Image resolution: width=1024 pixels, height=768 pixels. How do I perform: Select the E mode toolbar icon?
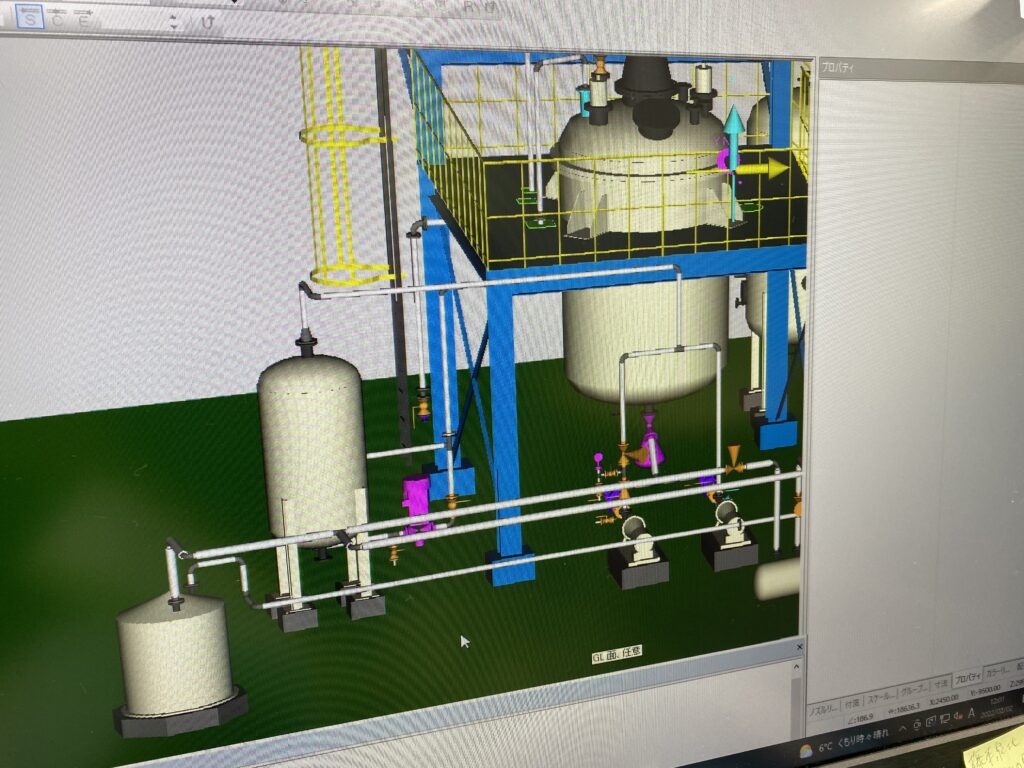point(83,18)
